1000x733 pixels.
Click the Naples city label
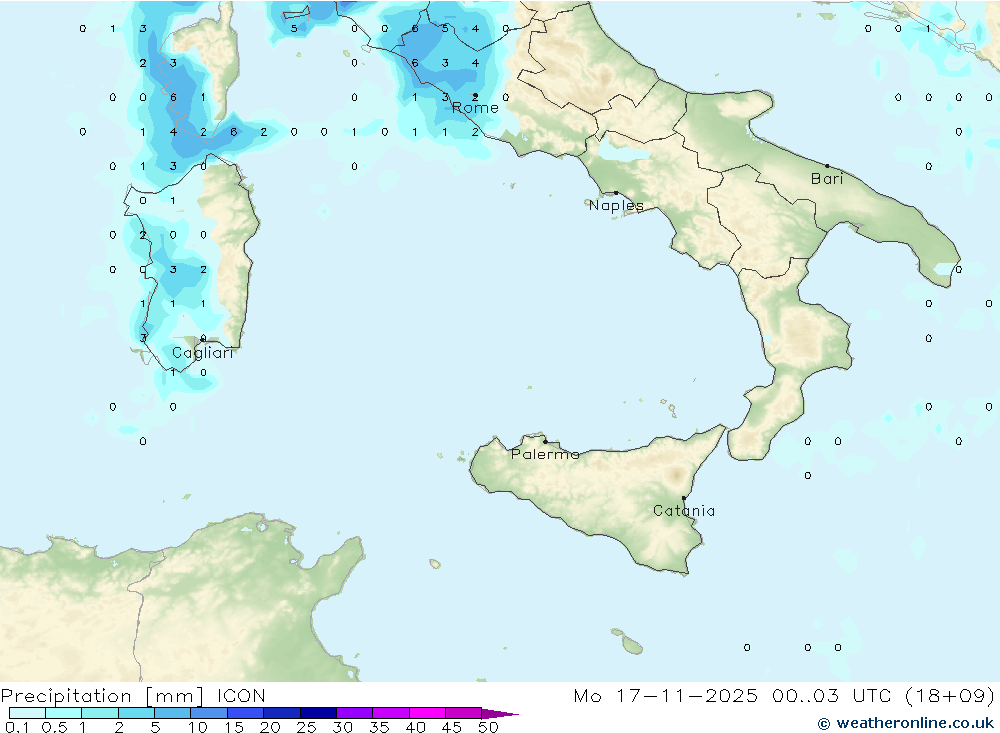[616, 205]
